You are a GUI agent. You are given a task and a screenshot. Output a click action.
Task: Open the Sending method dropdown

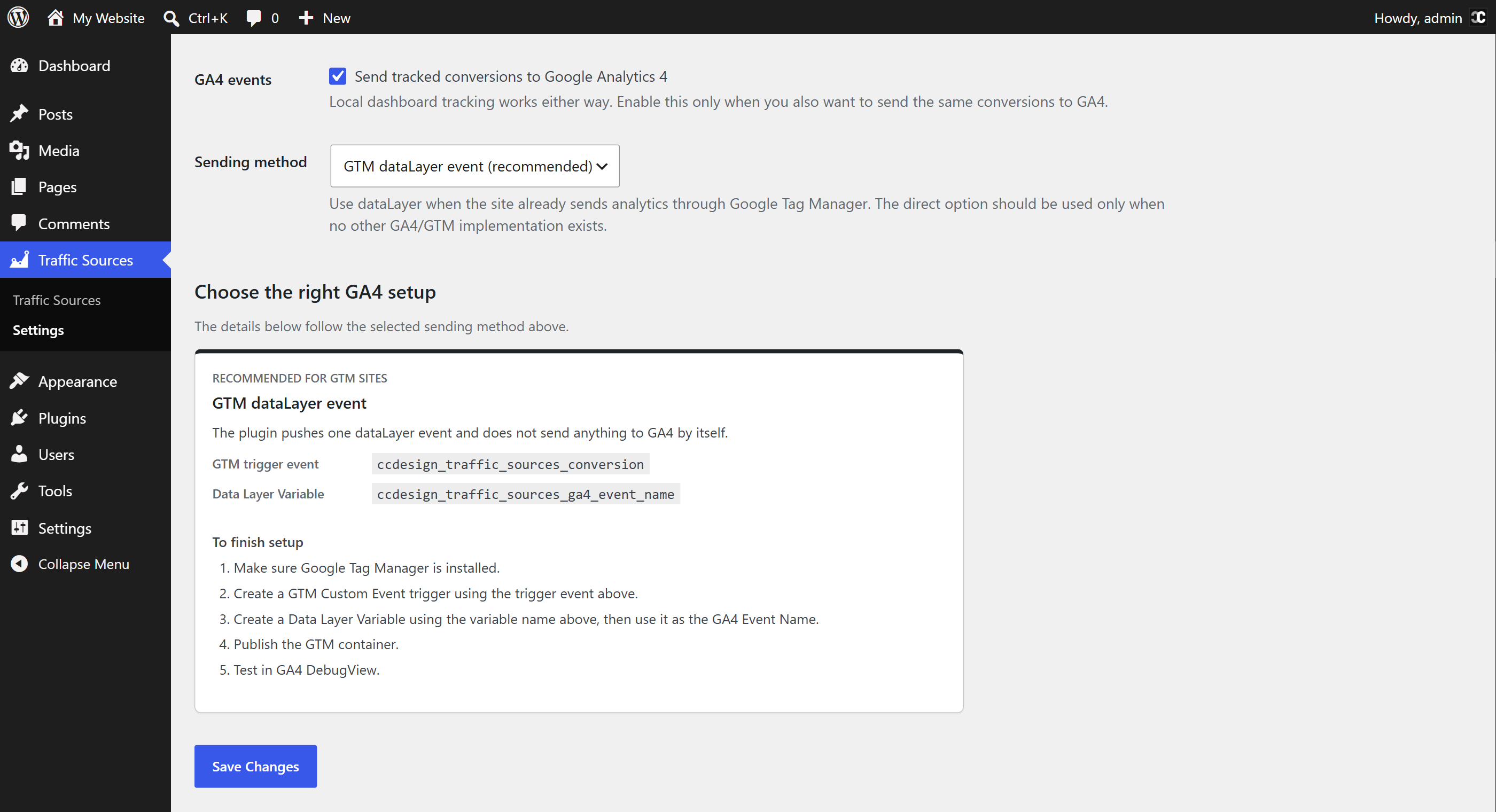coord(474,166)
